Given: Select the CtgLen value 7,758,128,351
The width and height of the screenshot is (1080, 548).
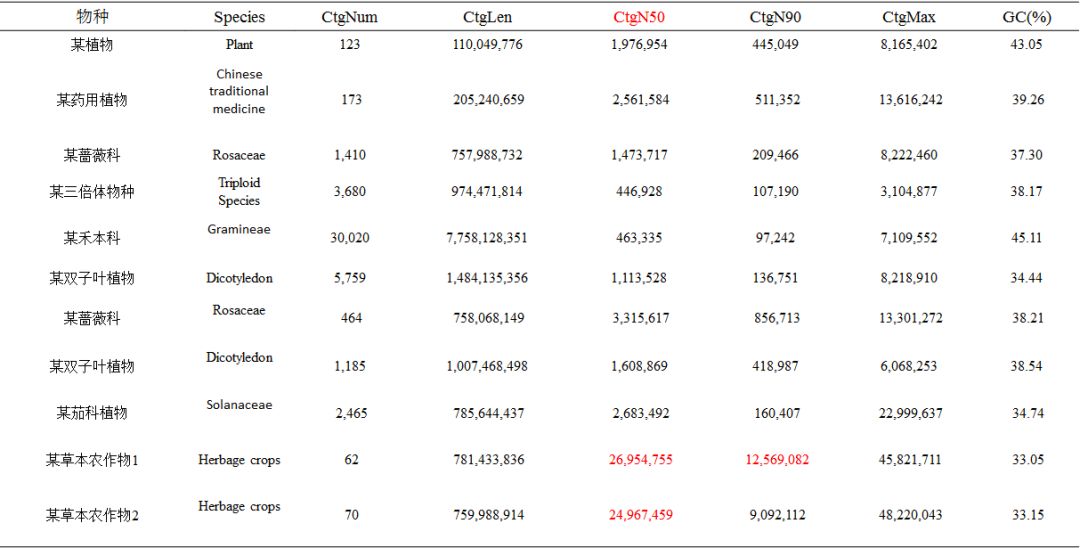Looking at the screenshot, I should coord(487,237).
